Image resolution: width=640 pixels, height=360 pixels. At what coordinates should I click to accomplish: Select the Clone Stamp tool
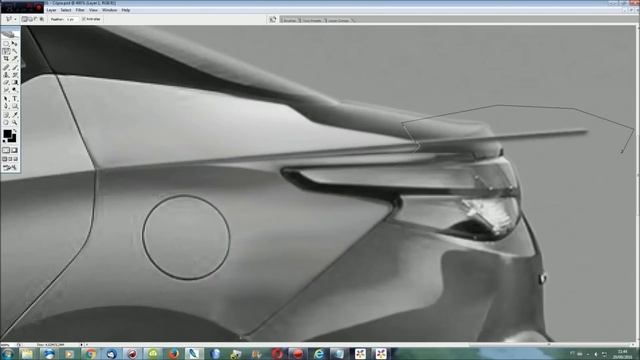pyautogui.click(x=6, y=74)
